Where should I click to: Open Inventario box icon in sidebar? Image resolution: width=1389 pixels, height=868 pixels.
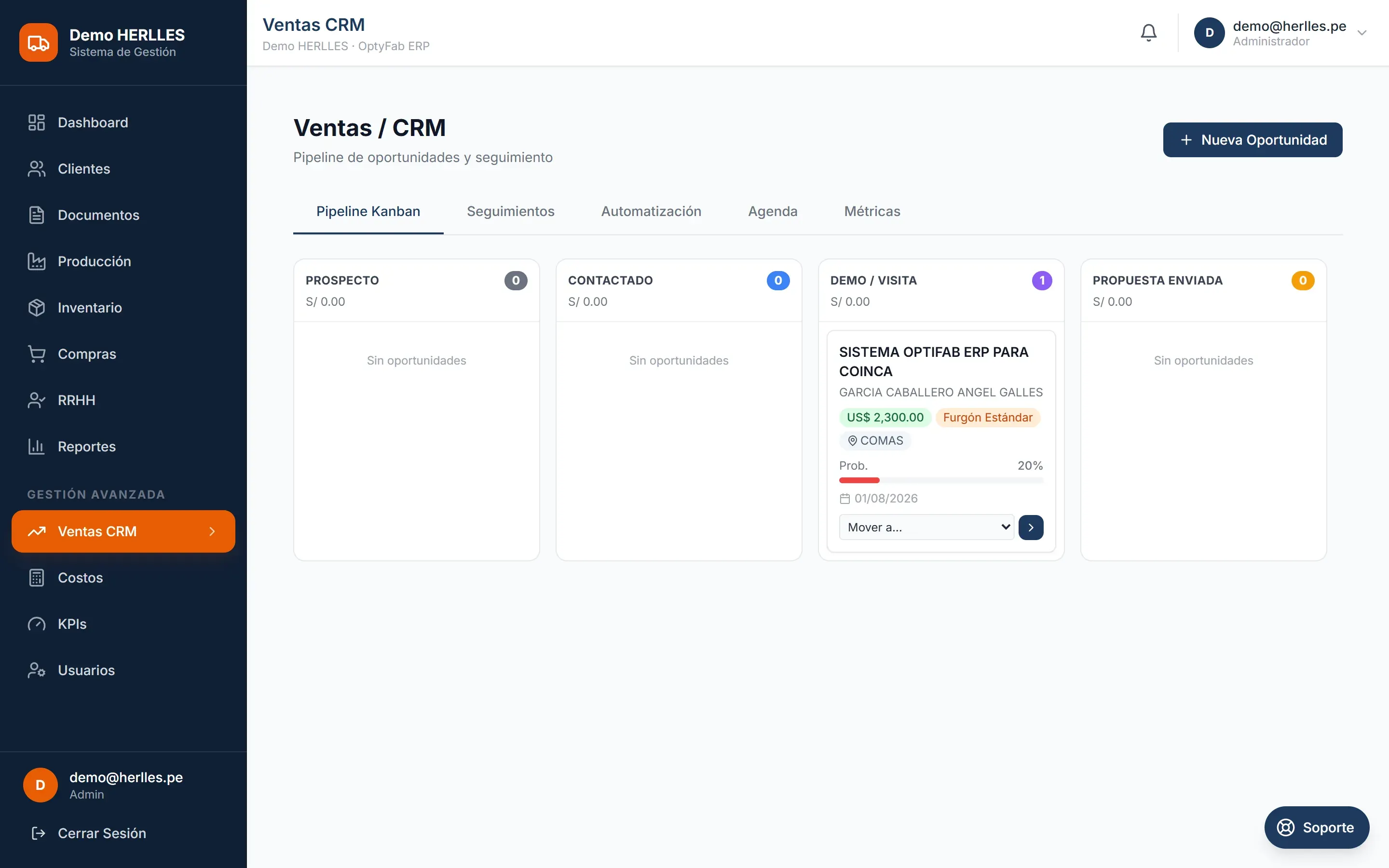tap(37, 308)
